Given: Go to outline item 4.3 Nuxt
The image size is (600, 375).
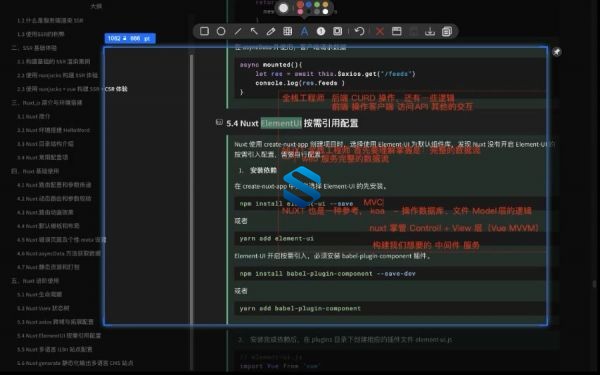Looking at the screenshot, I should 45,212.
